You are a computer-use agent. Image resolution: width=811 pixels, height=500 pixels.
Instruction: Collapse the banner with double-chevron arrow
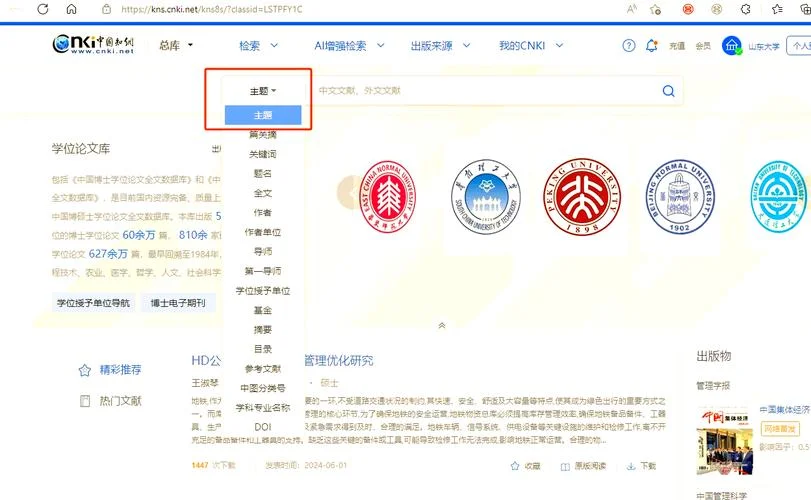click(x=442, y=325)
